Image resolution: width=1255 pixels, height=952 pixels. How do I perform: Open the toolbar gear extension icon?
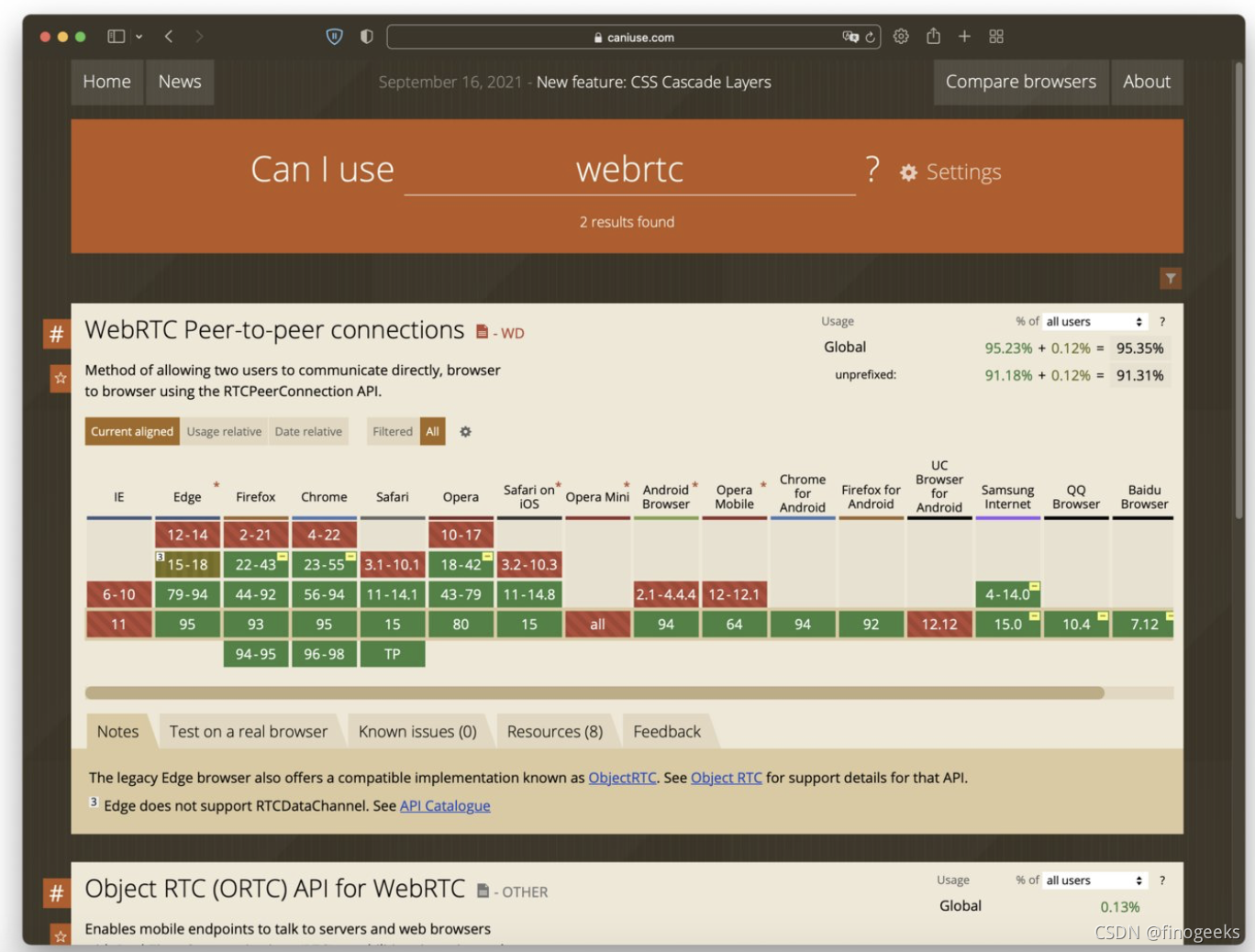coord(901,37)
